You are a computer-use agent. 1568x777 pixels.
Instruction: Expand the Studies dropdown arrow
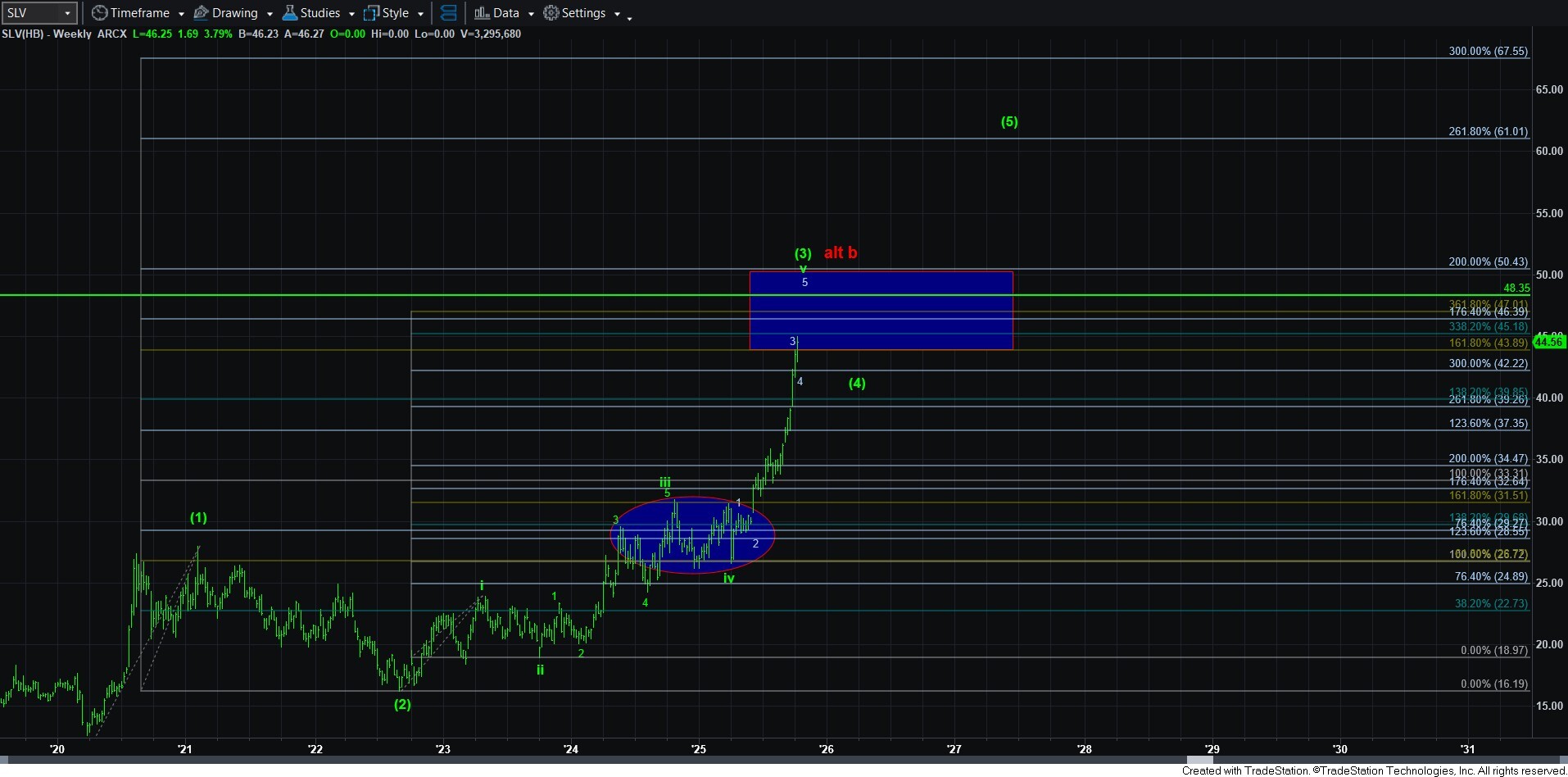[351, 14]
